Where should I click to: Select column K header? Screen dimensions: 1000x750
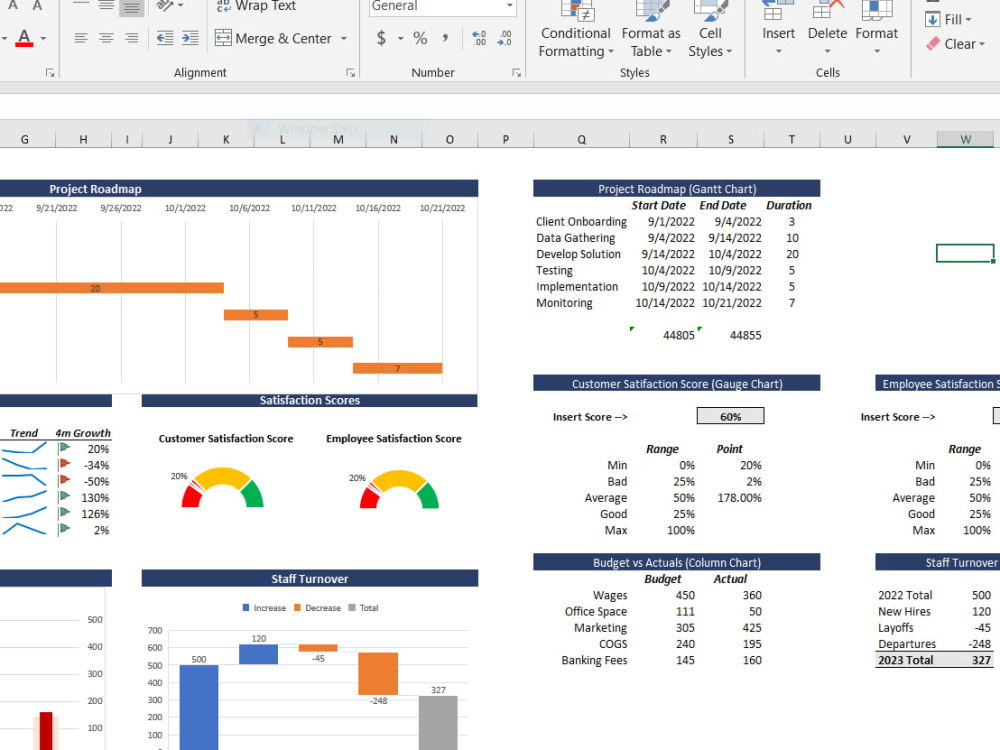click(x=226, y=139)
